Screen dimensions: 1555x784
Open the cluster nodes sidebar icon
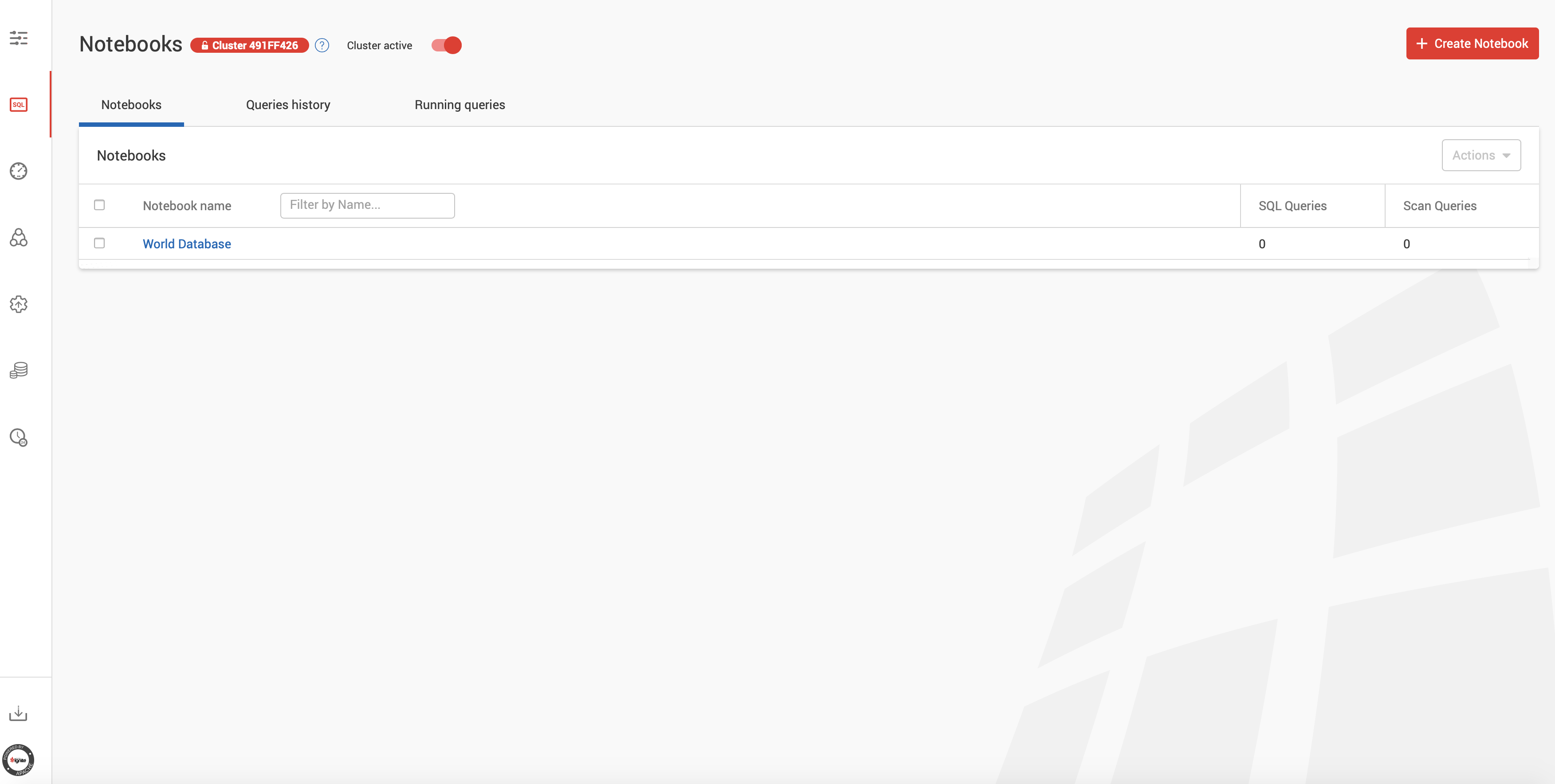pyautogui.click(x=19, y=237)
